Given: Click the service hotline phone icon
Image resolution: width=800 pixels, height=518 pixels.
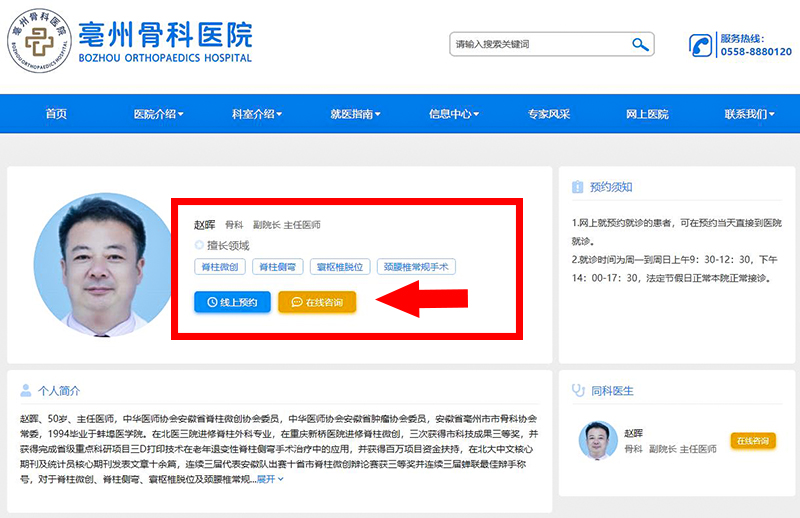Looking at the screenshot, I should (x=701, y=45).
